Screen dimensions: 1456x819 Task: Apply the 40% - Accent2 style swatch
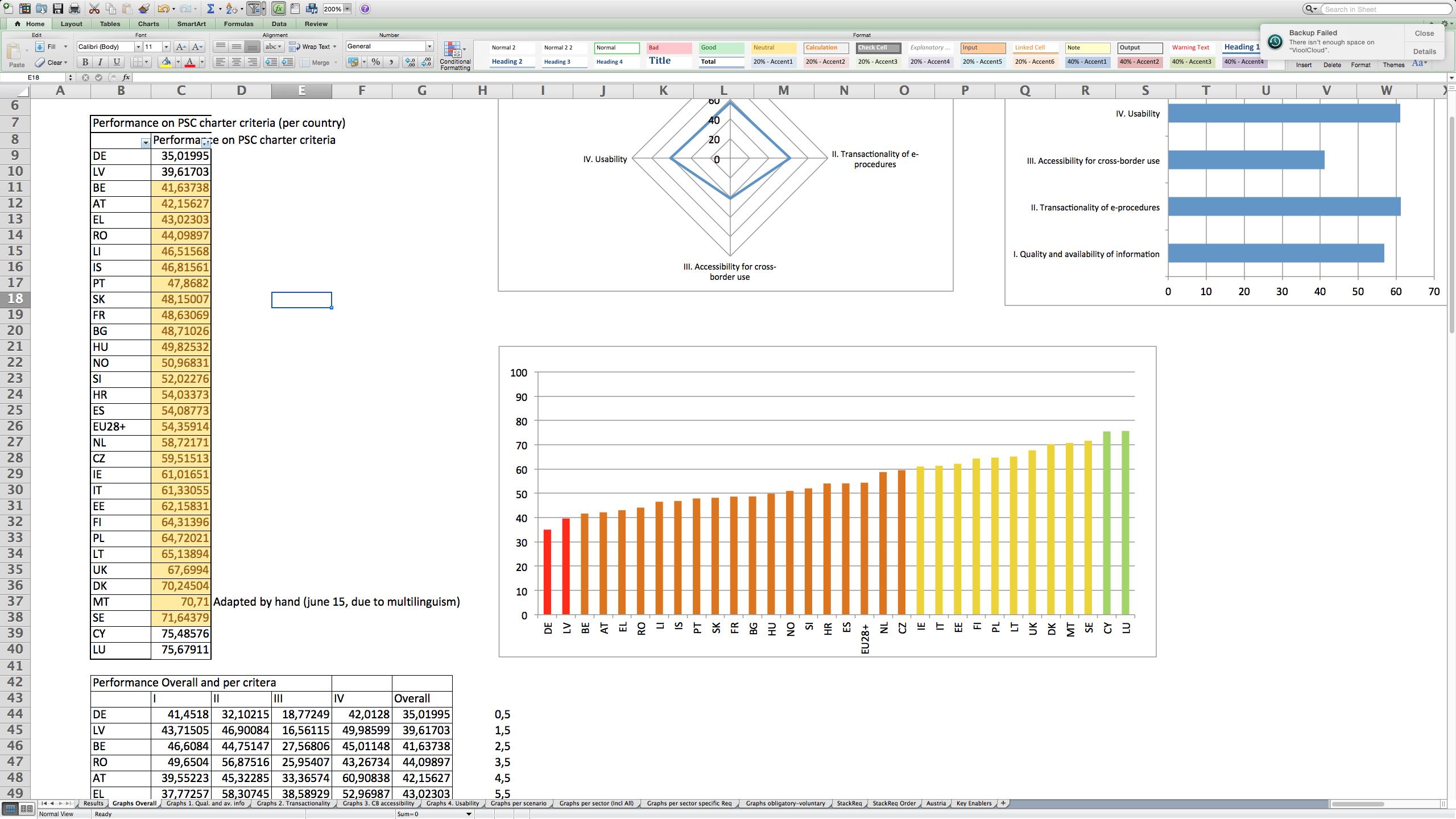pyautogui.click(x=1140, y=62)
